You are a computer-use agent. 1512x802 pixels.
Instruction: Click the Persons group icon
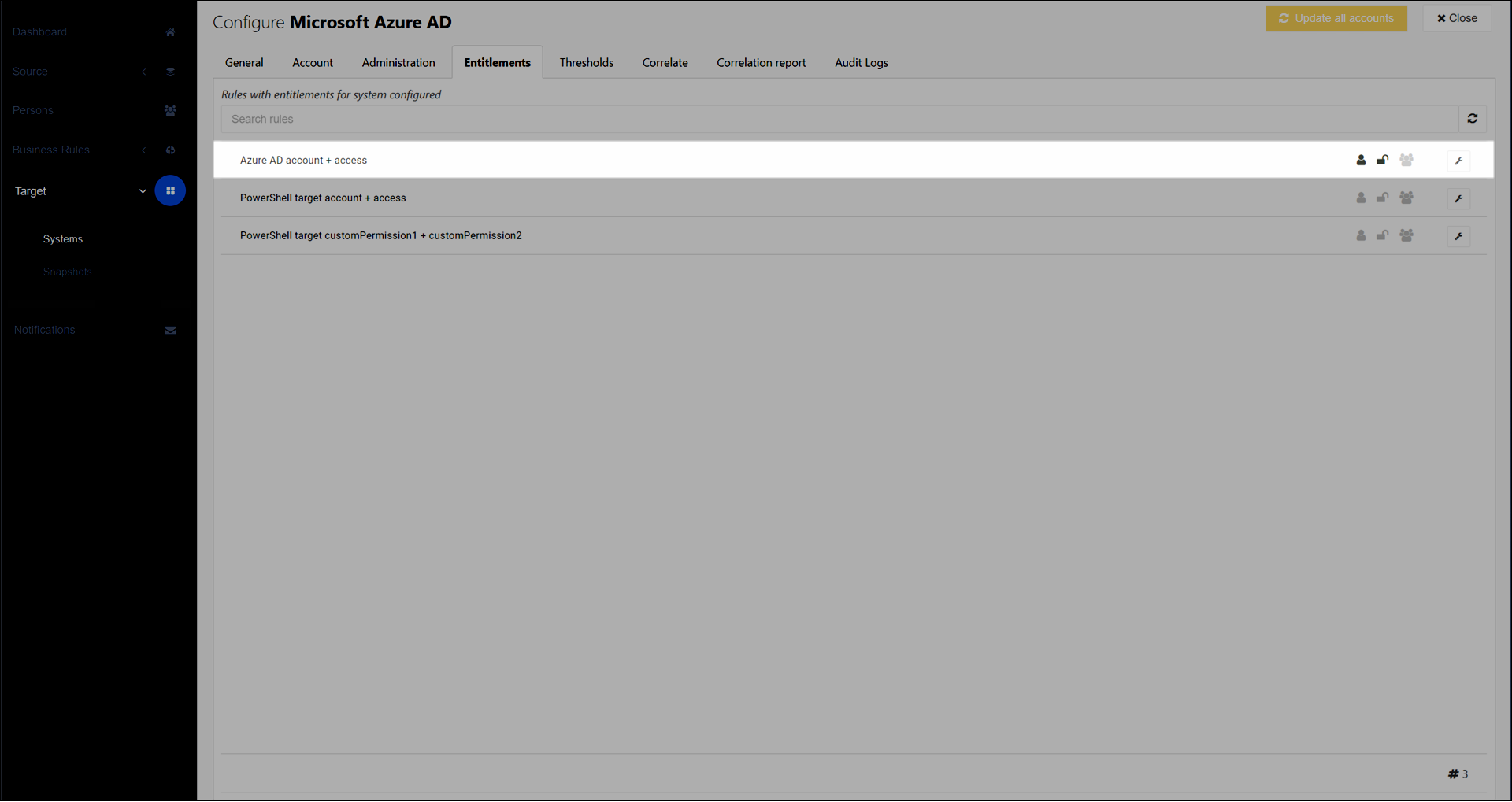tap(170, 111)
